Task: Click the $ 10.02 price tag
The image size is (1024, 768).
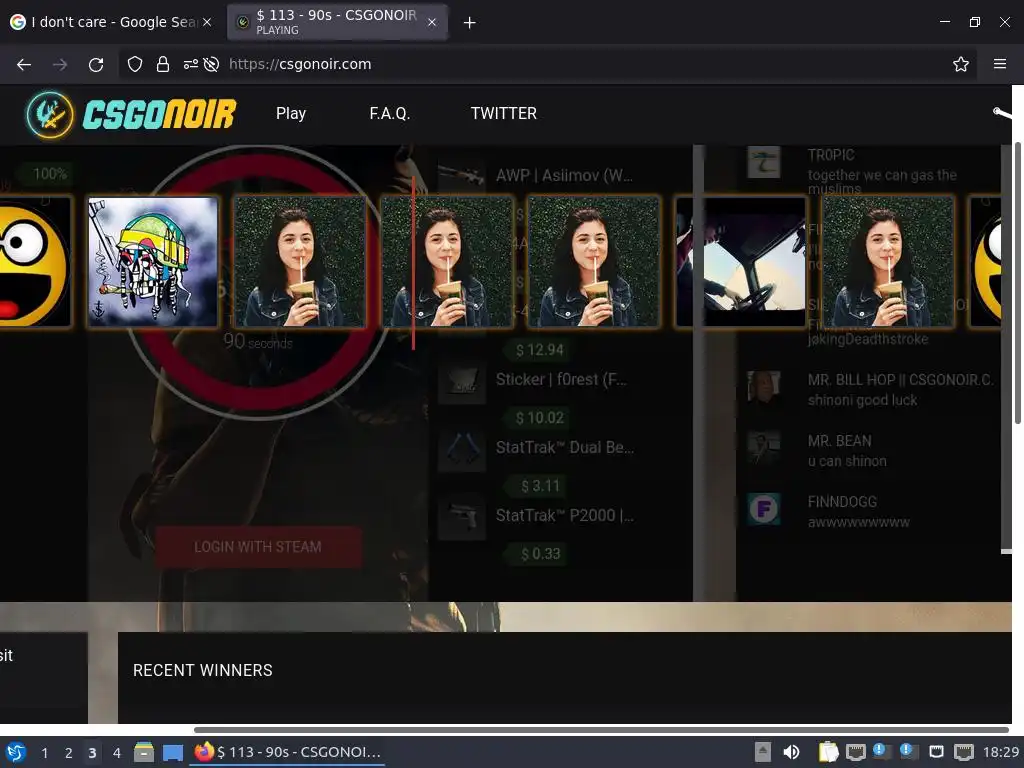Action: click(539, 418)
